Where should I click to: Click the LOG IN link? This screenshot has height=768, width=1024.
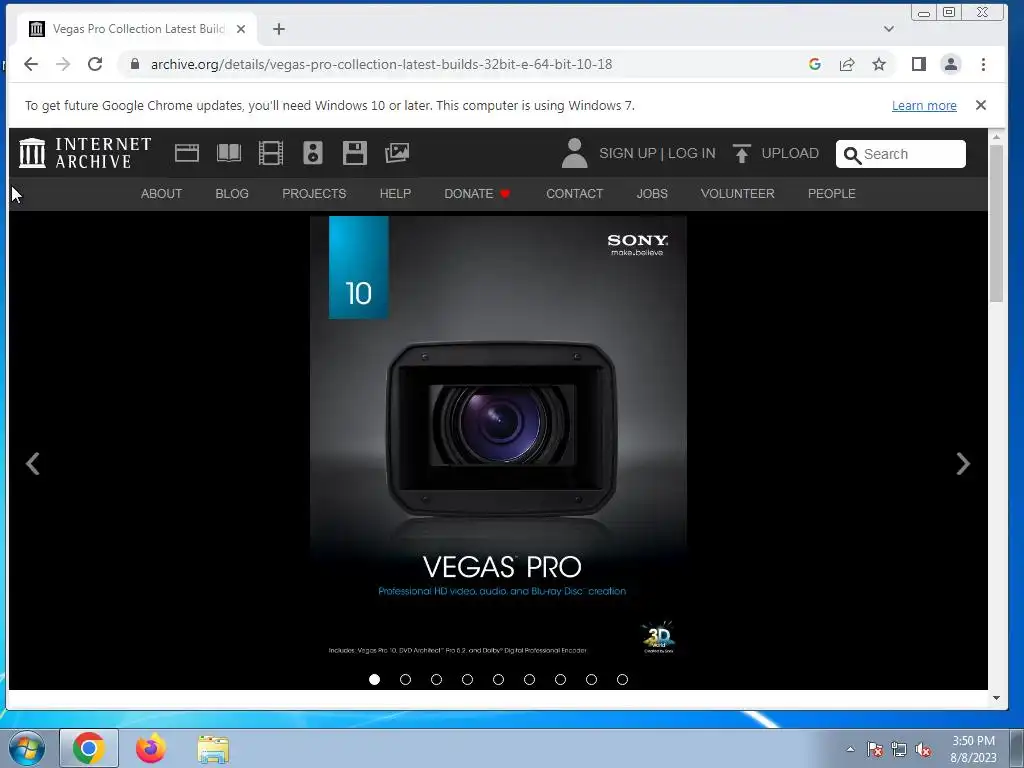[692, 153]
